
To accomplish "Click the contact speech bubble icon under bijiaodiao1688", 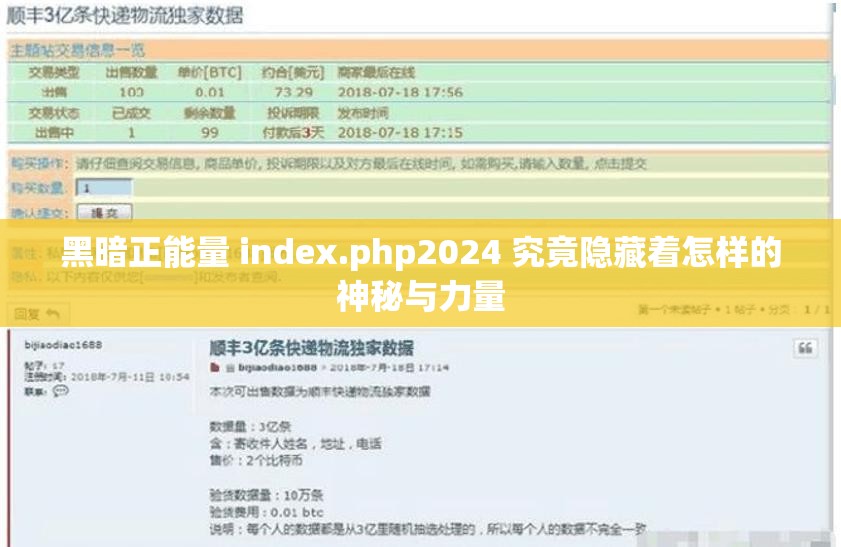I will click(x=61, y=391).
